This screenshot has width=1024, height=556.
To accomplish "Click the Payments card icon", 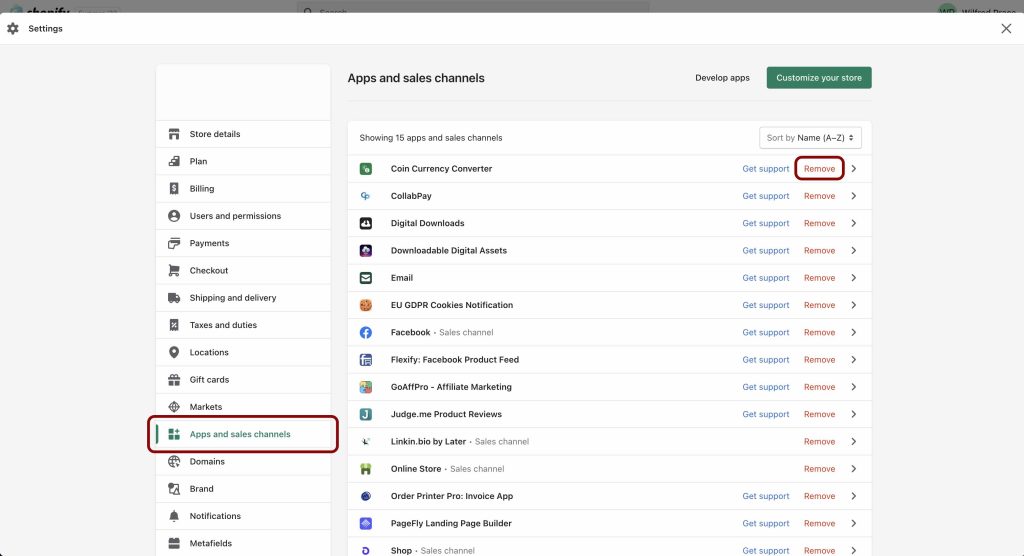I will (174, 243).
